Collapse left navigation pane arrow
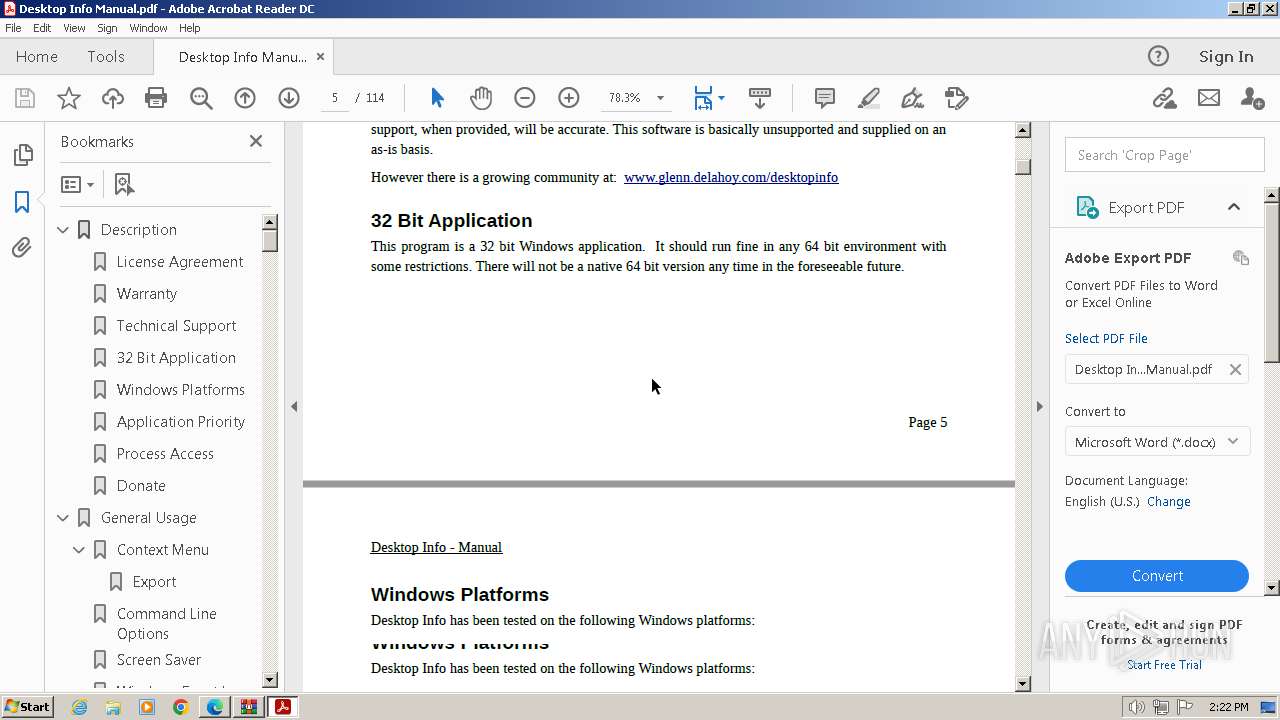1280x720 pixels. (294, 406)
